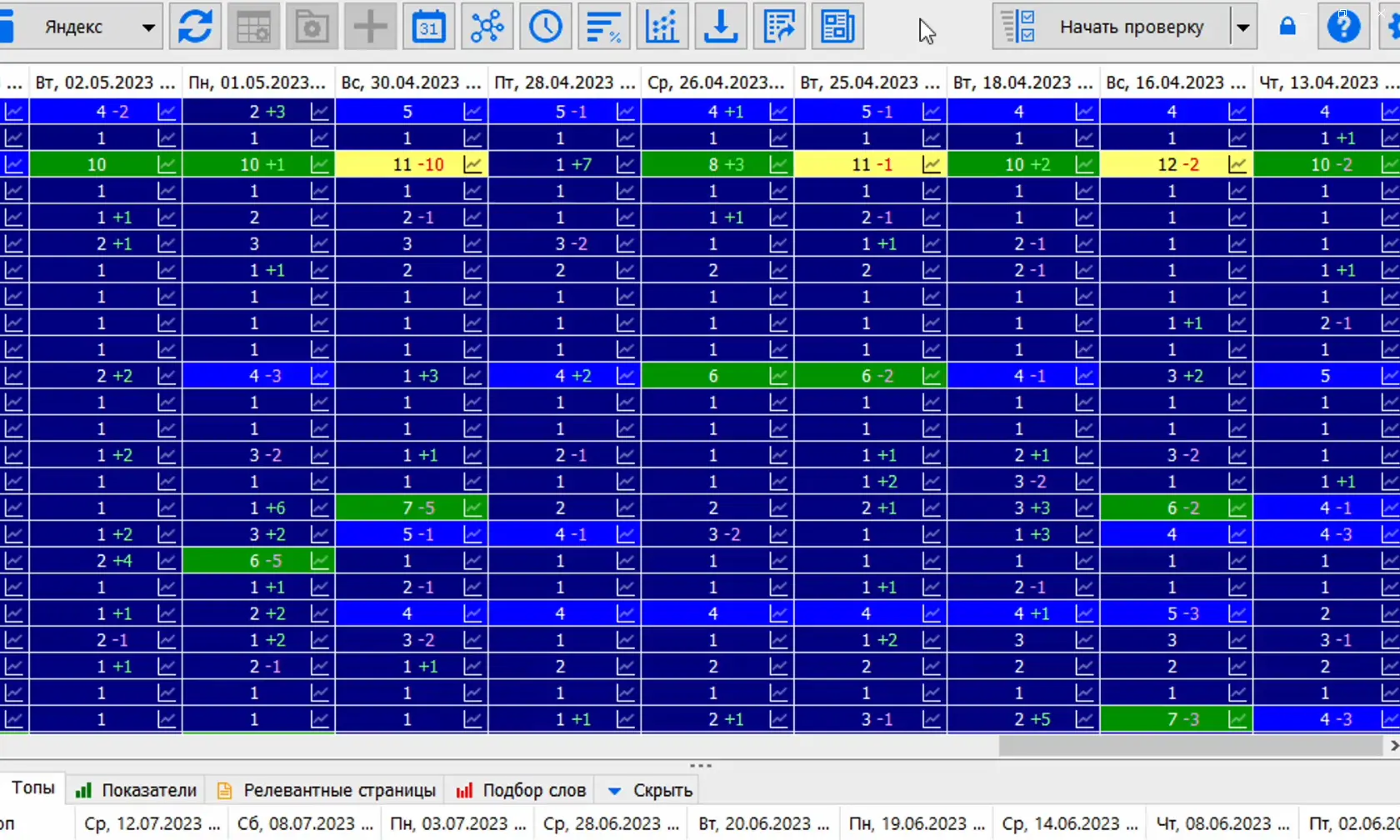Image resolution: width=1400 pixels, height=840 pixels.
Task: Click the '1 +6' cell in 01.05.2023 column
Action: [x=258, y=507]
